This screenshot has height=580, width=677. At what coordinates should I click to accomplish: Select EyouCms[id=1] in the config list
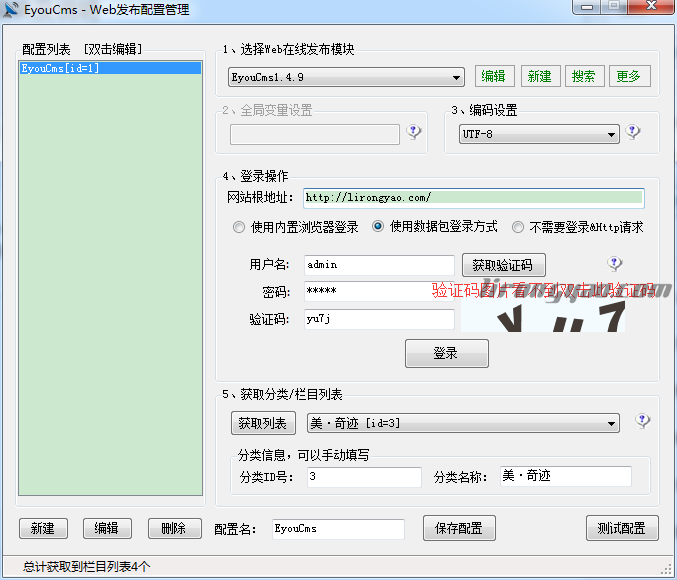[111, 68]
